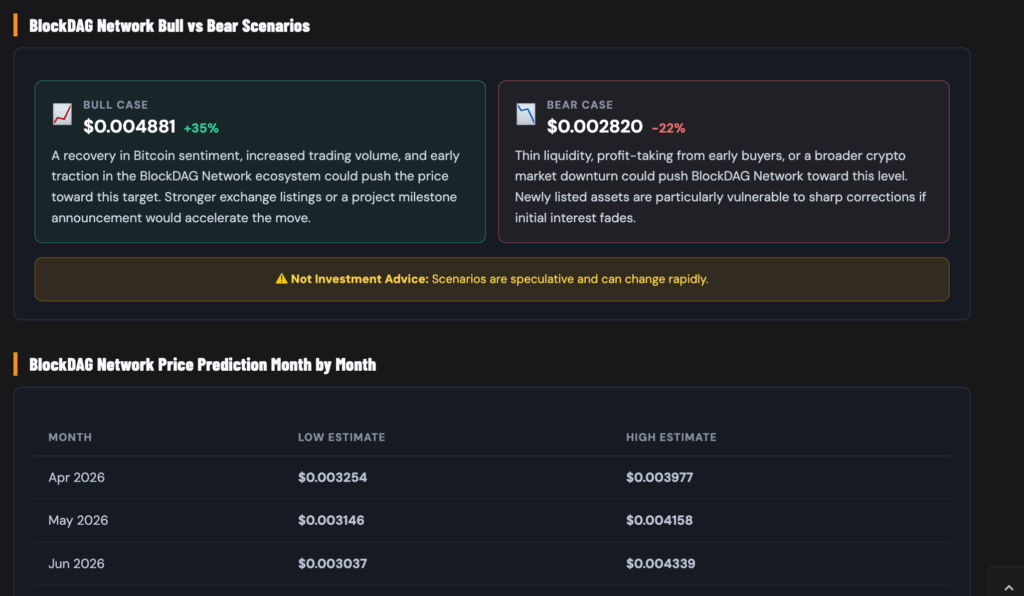Select the +35% bull case percentage
Viewport: 1024px width, 596px height.
201,128
